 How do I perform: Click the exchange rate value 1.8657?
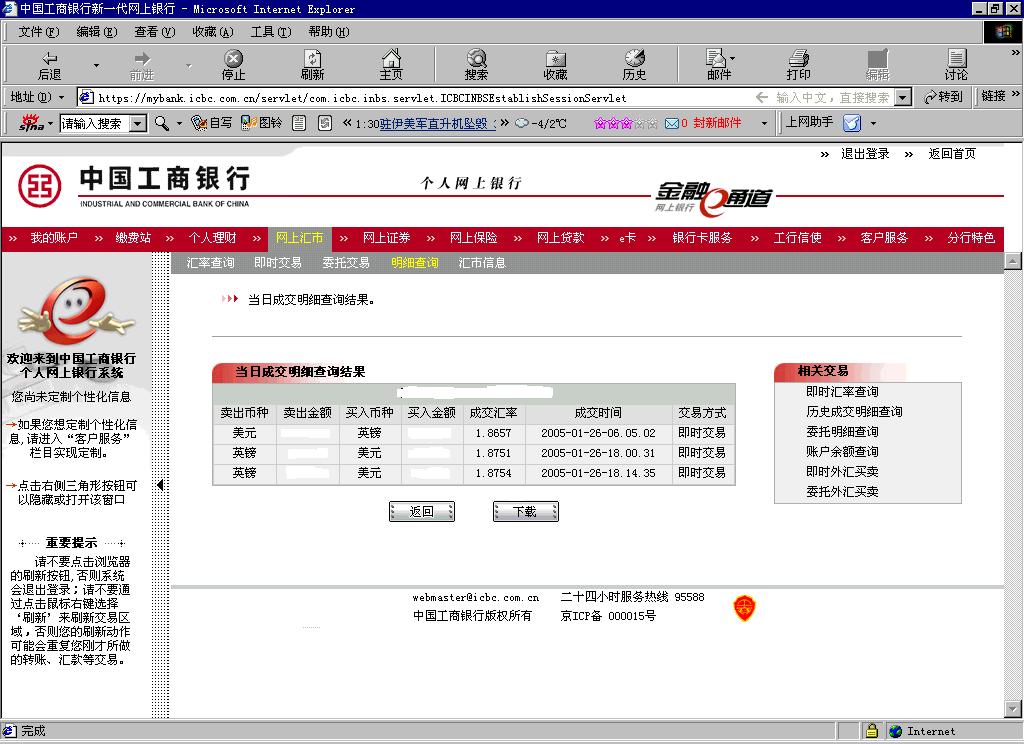click(493, 433)
